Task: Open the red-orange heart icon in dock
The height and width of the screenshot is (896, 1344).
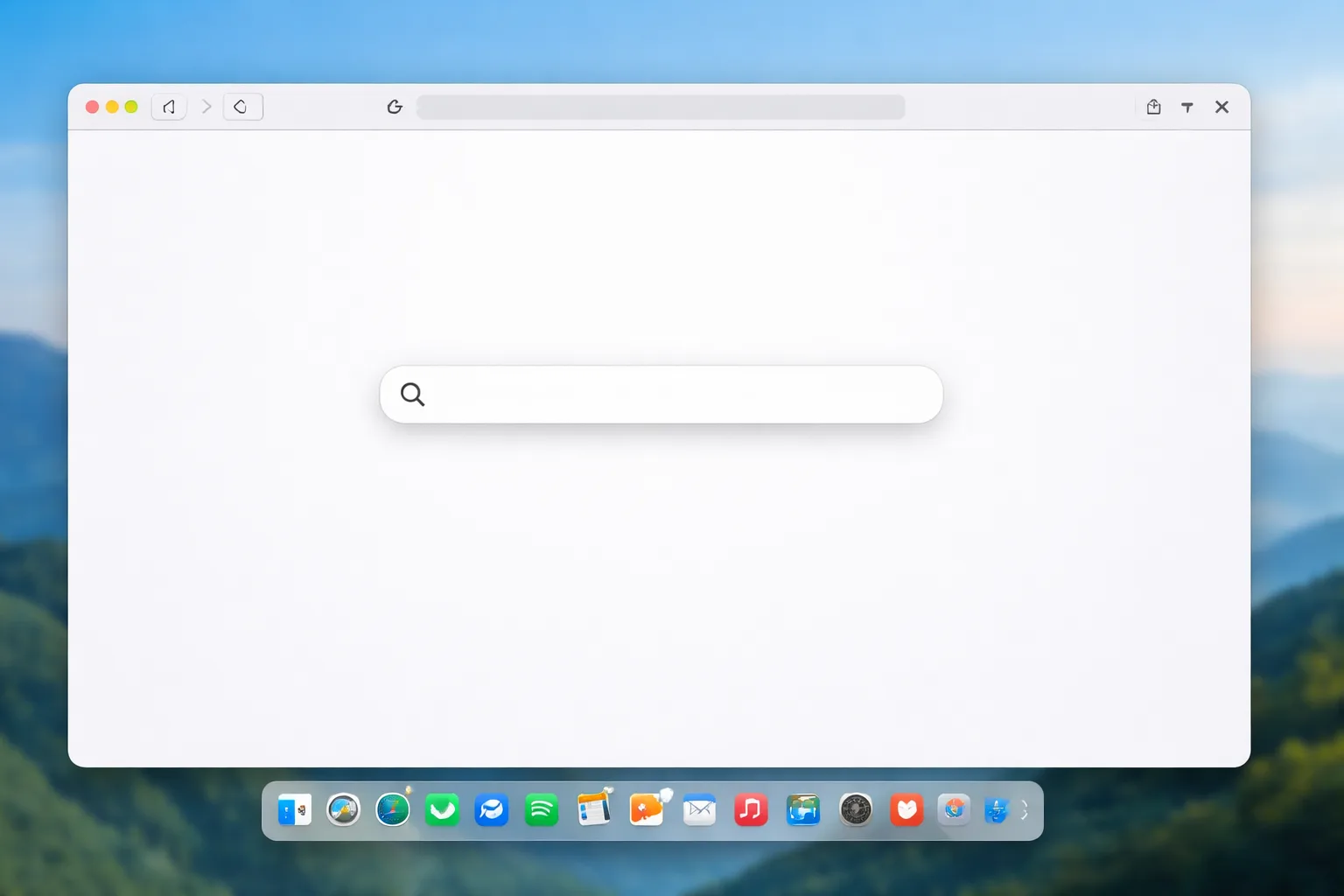Action: 906,810
